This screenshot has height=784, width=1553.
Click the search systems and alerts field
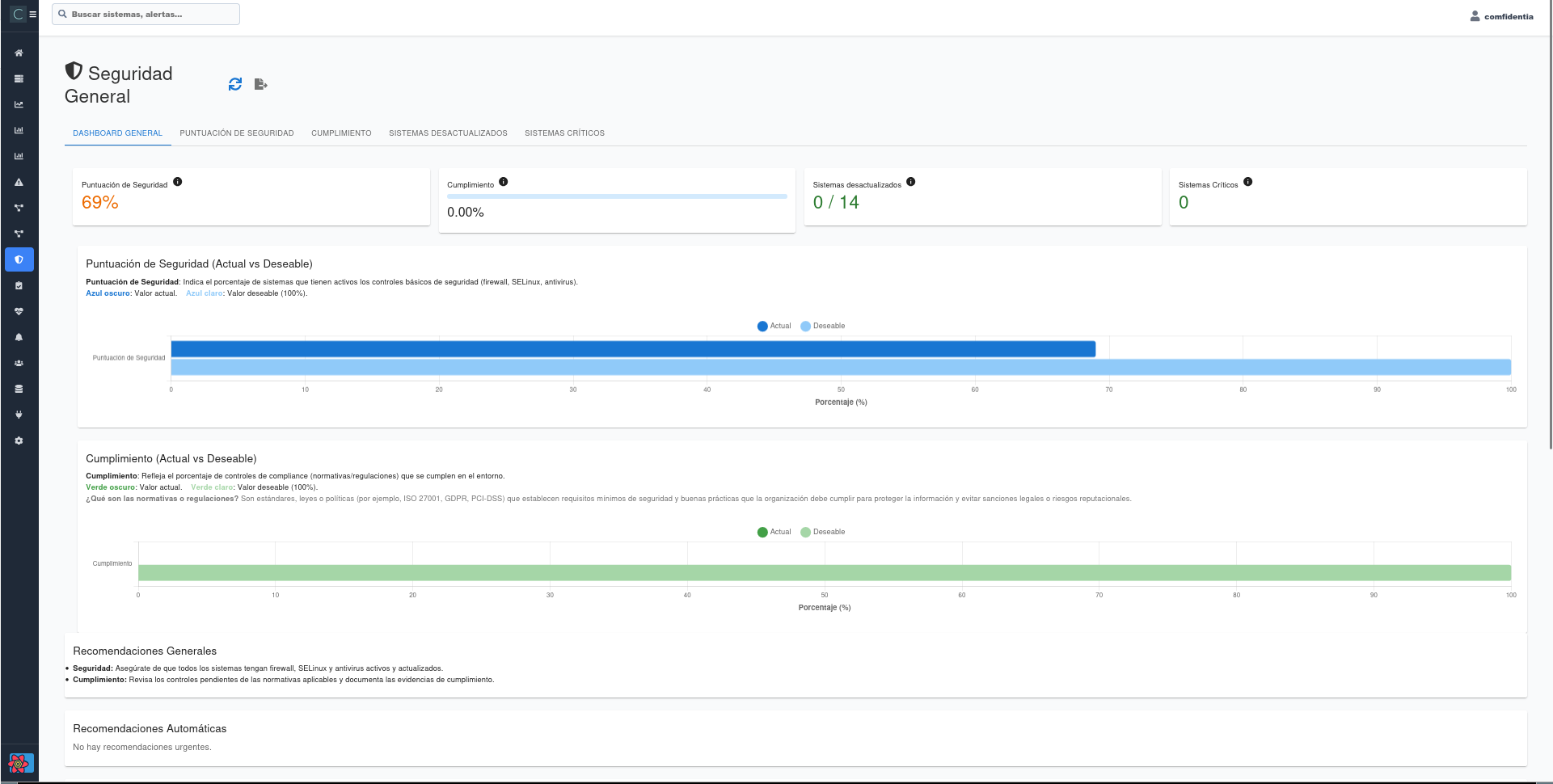click(x=146, y=15)
